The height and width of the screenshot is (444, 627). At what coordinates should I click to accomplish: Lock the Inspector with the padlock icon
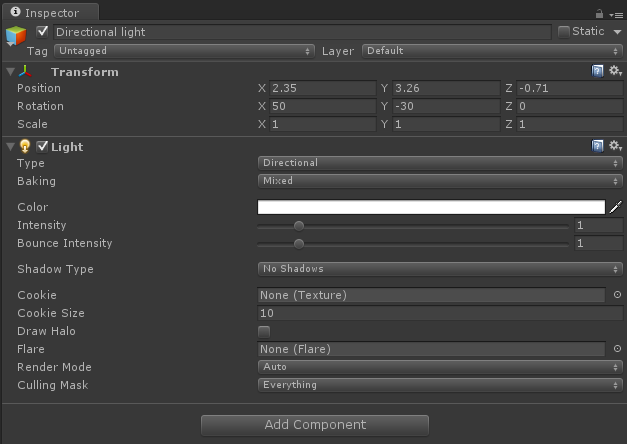point(599,14)
